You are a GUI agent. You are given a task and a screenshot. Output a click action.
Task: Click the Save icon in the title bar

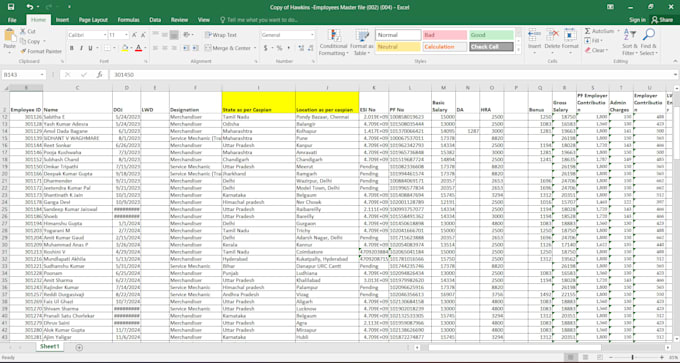pos(11,7)
